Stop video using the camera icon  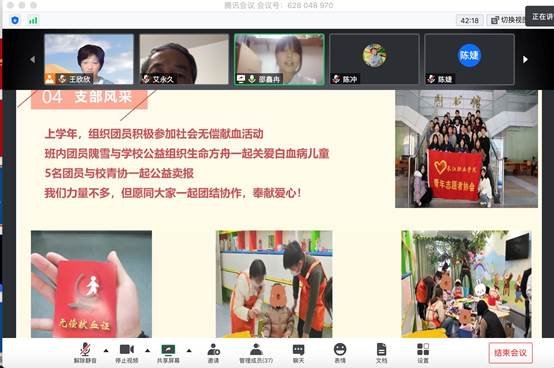(127, 349)
